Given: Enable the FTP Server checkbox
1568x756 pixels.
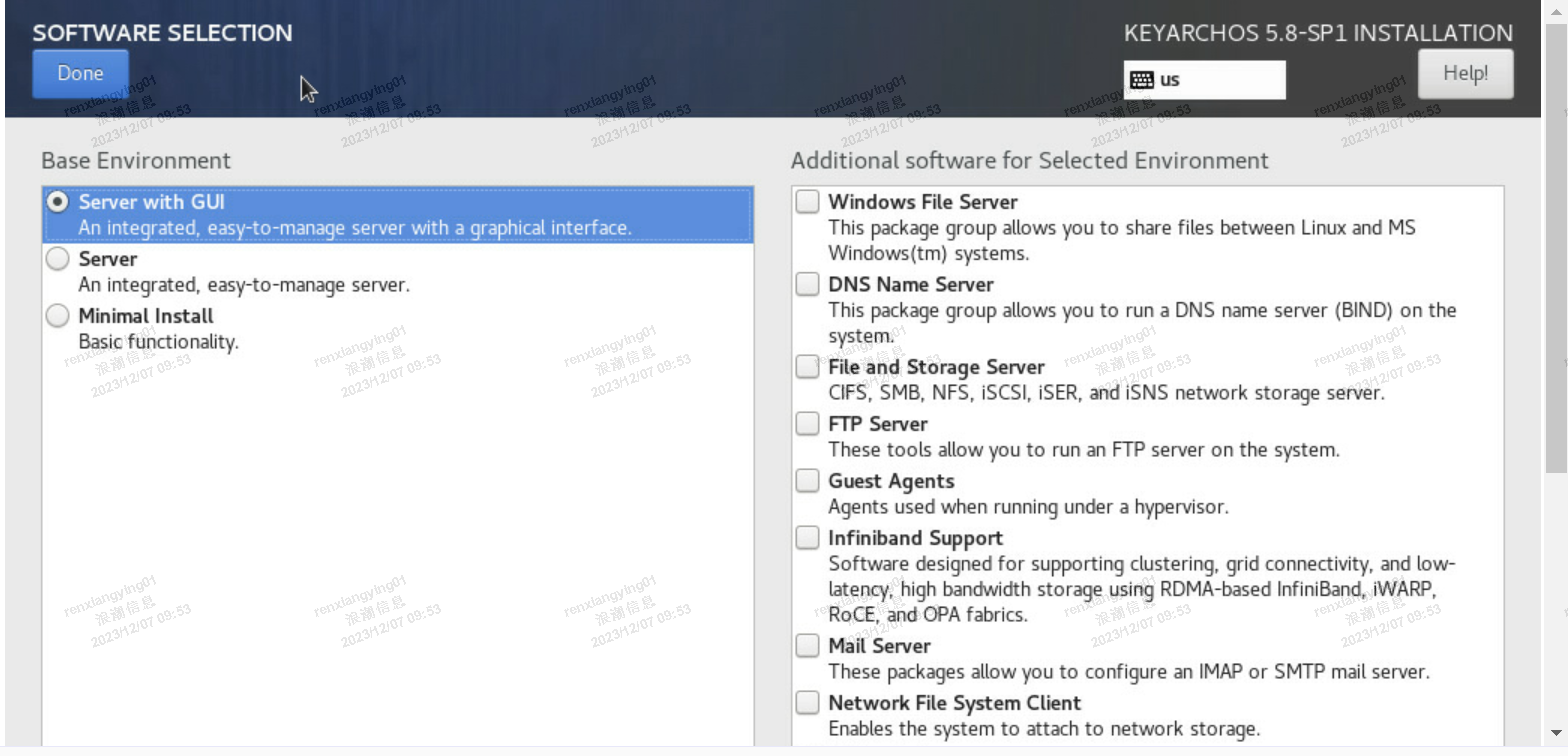Looking at the screenshot, I should click(807, 424).
